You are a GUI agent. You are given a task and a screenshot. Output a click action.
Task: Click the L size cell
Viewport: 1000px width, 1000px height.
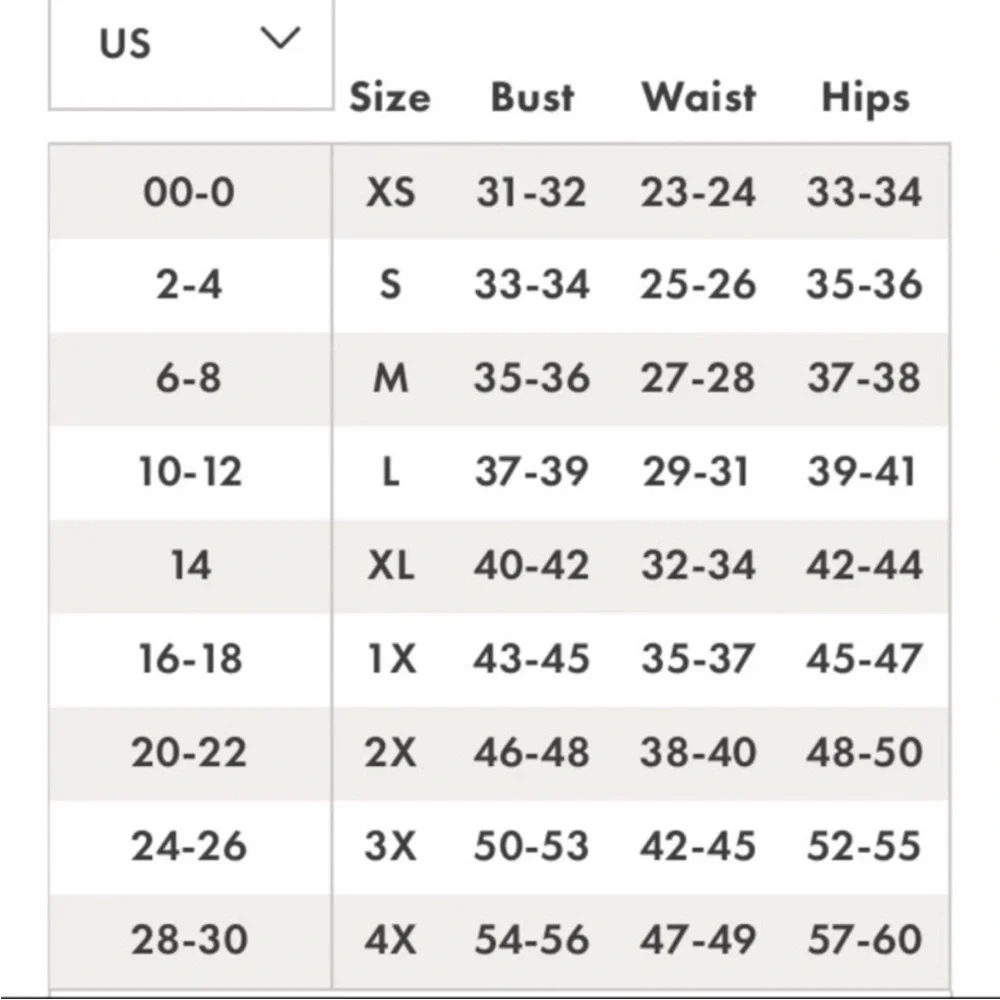point(390,472)
